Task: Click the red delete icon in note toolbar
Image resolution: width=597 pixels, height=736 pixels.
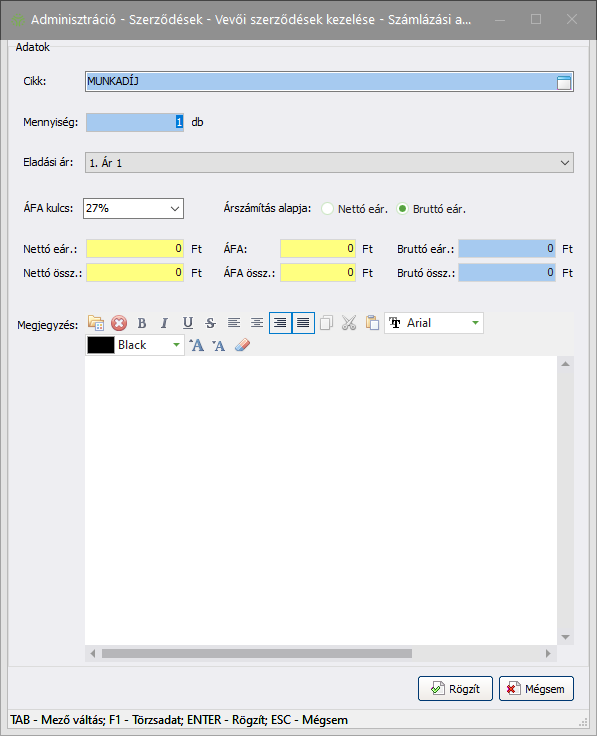Action: 119,323
